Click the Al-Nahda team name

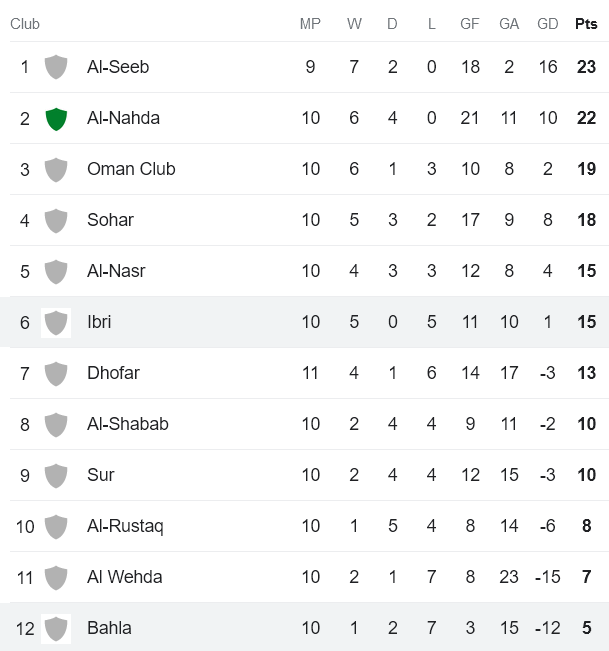point(123,118)
